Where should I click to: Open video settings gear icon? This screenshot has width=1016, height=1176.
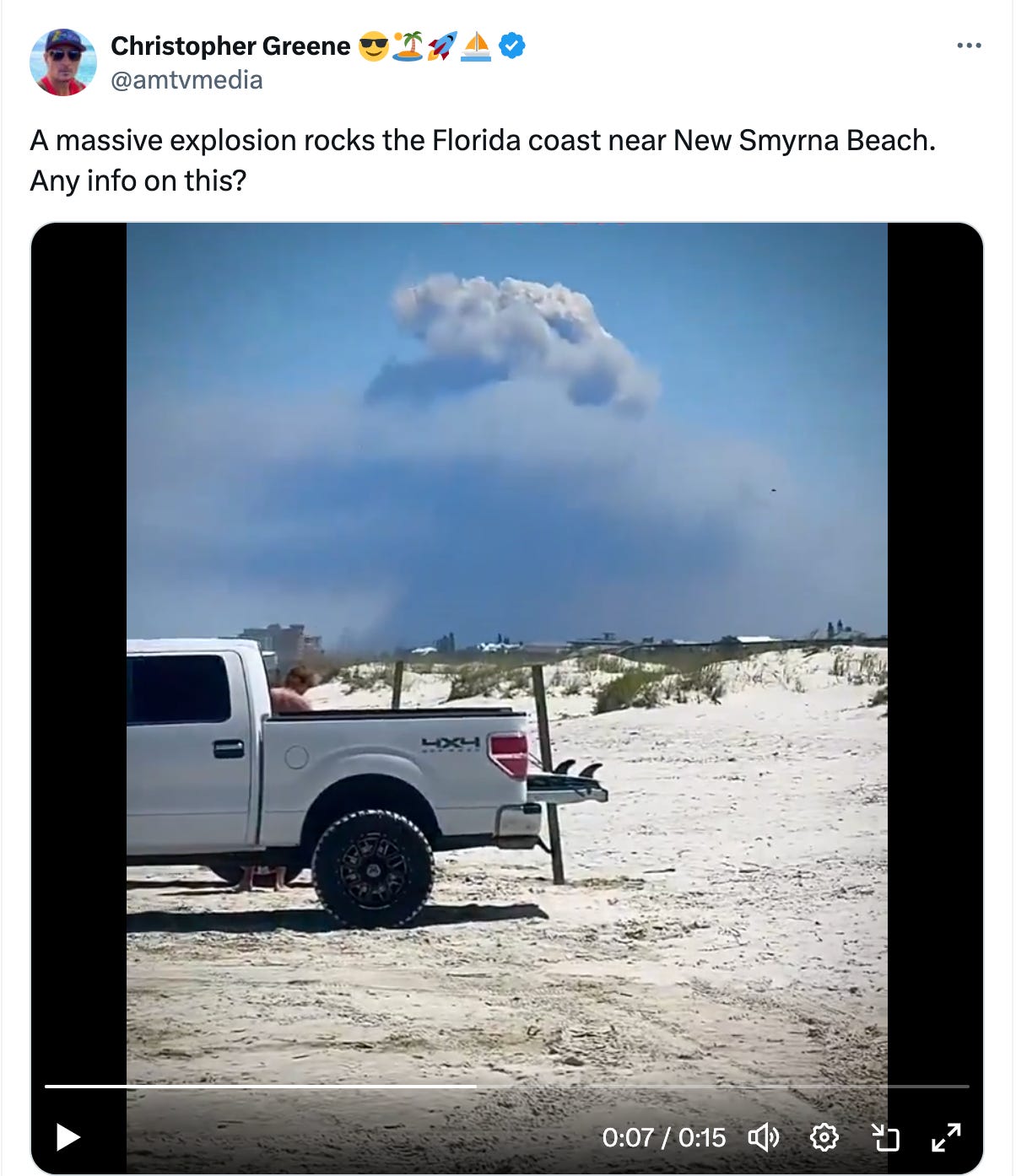coord(824,1137)
